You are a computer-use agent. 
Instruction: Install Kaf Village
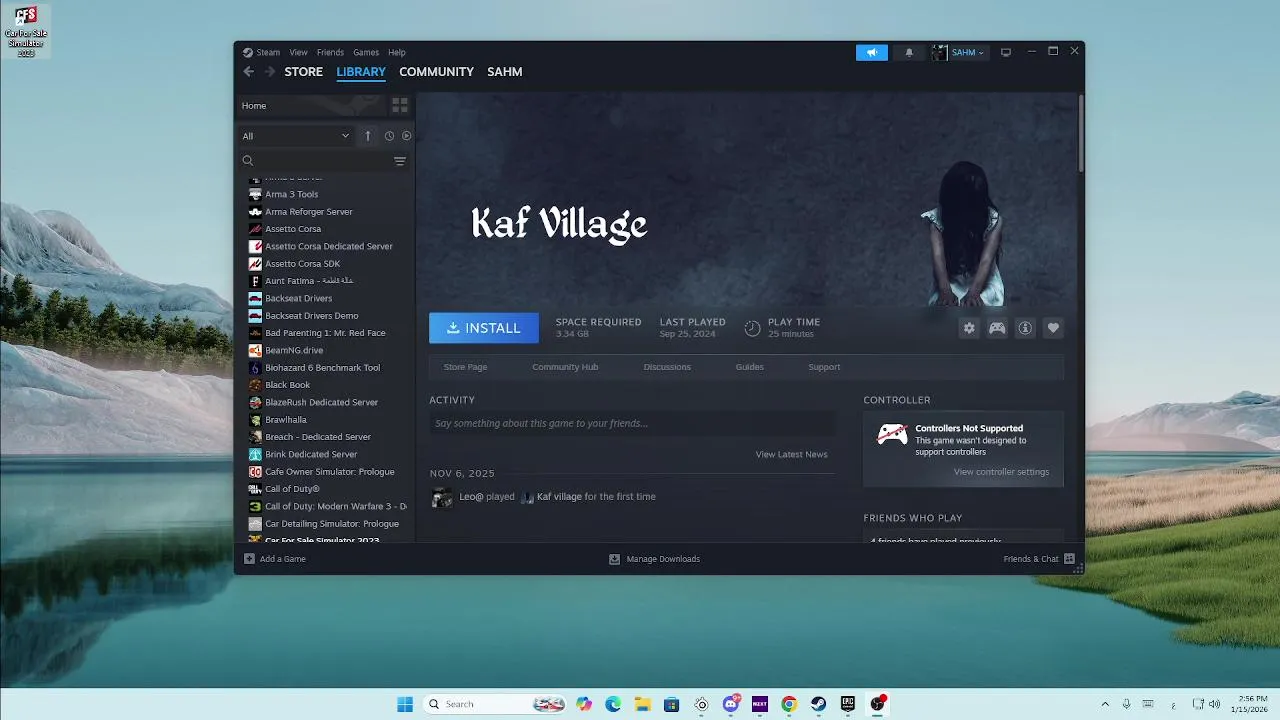(484, 328)
